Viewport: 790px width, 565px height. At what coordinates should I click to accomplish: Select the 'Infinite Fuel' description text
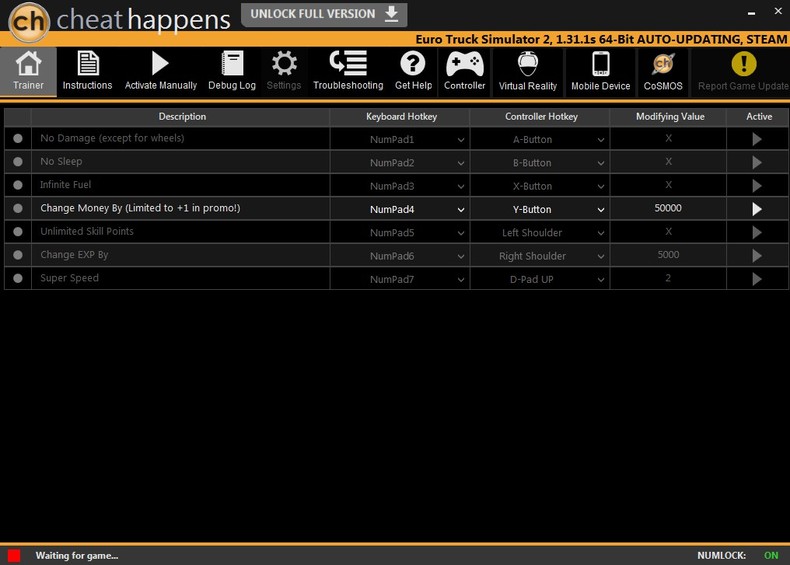[65, 184]
